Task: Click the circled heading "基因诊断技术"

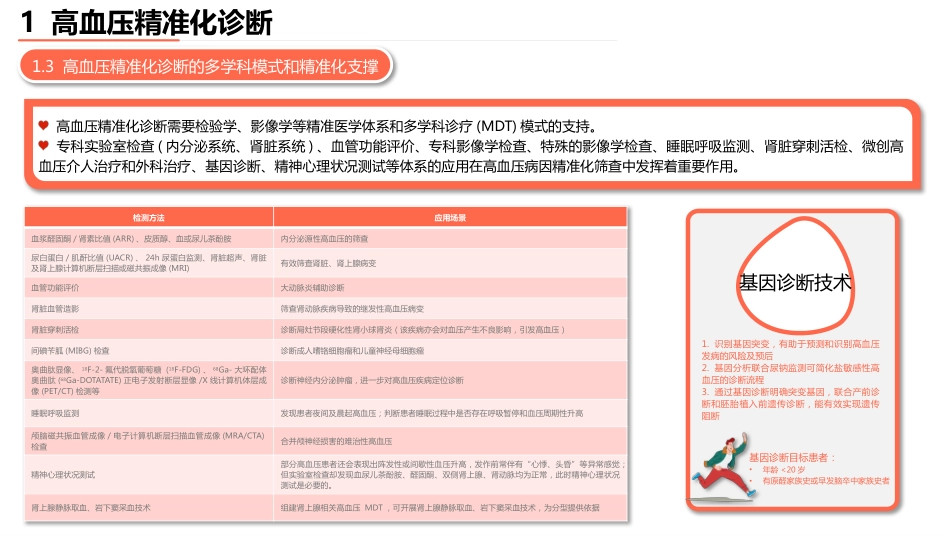Action: point(795,282)
